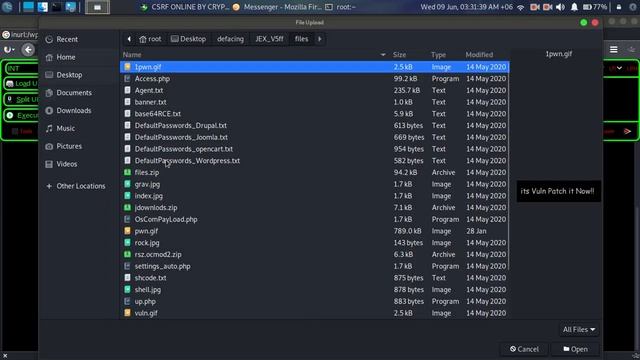640x360 pixels.
Task: Click the pwn.gif image icon
Action: tap(127, 231)
